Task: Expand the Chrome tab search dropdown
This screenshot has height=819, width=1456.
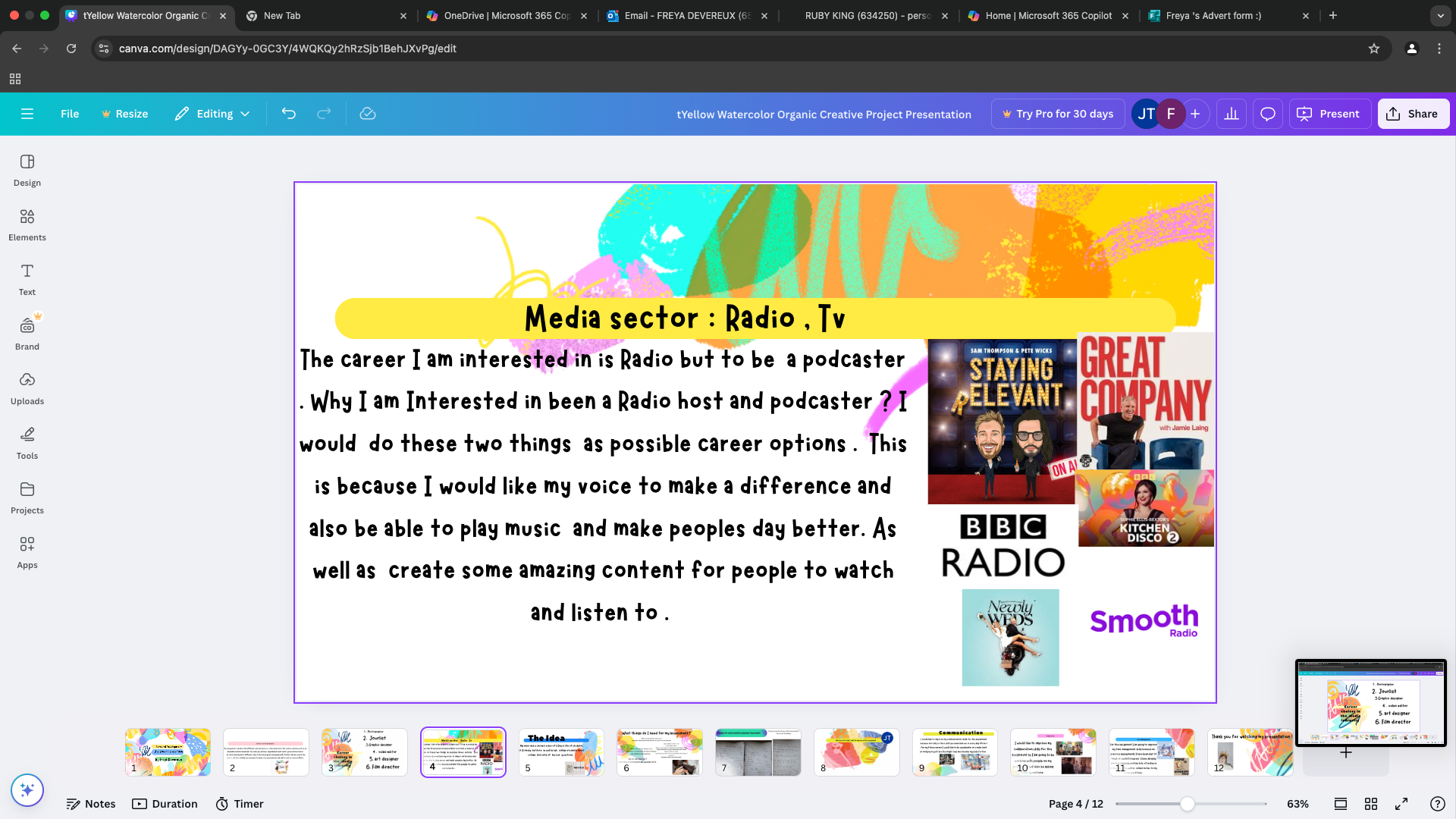Action: coord(1440,15)
